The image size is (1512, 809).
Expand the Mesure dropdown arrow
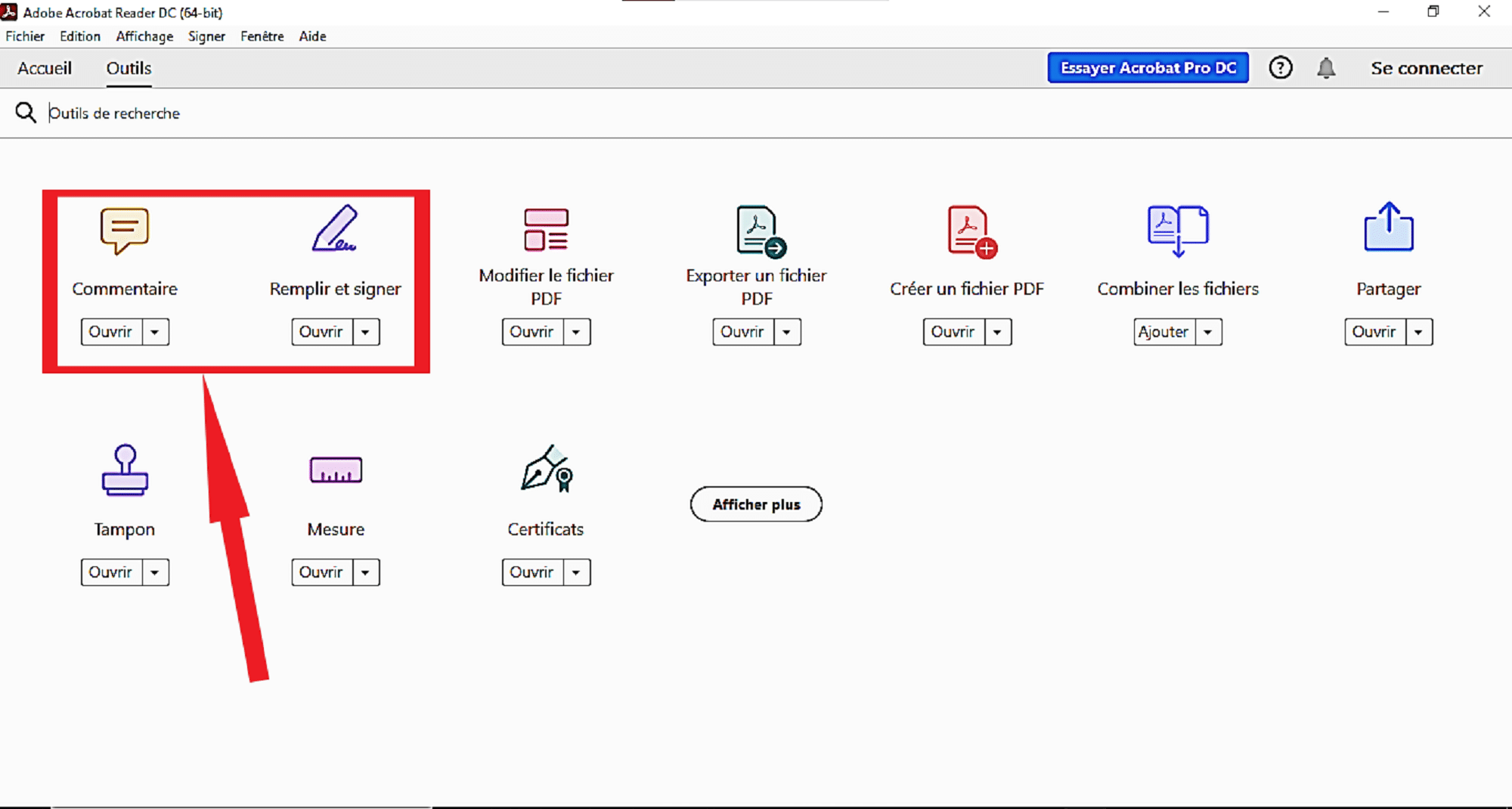point(367,572)
